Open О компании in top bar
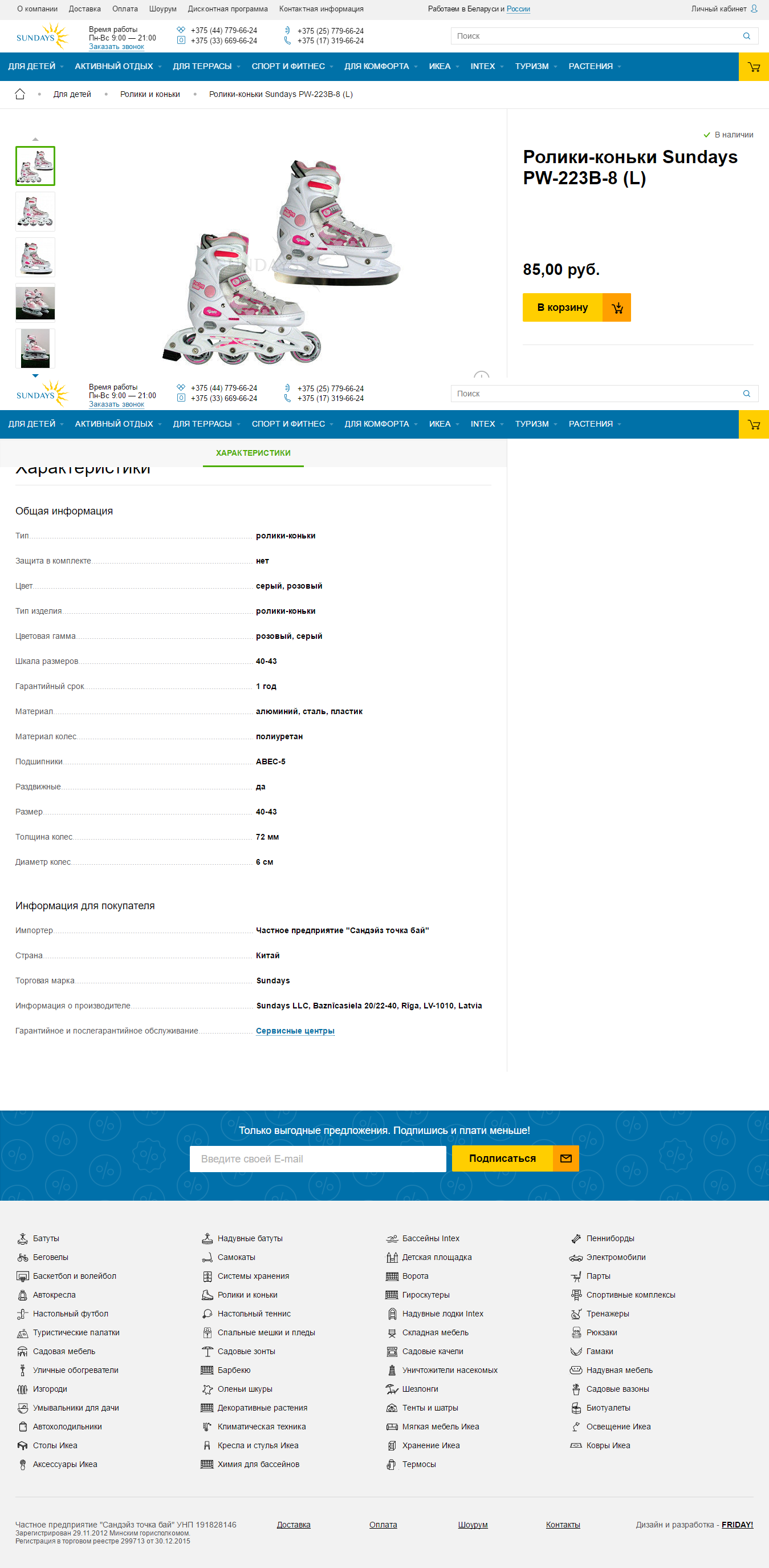The height and width of the screenshot is (1568, 769). tap(37, 9)
